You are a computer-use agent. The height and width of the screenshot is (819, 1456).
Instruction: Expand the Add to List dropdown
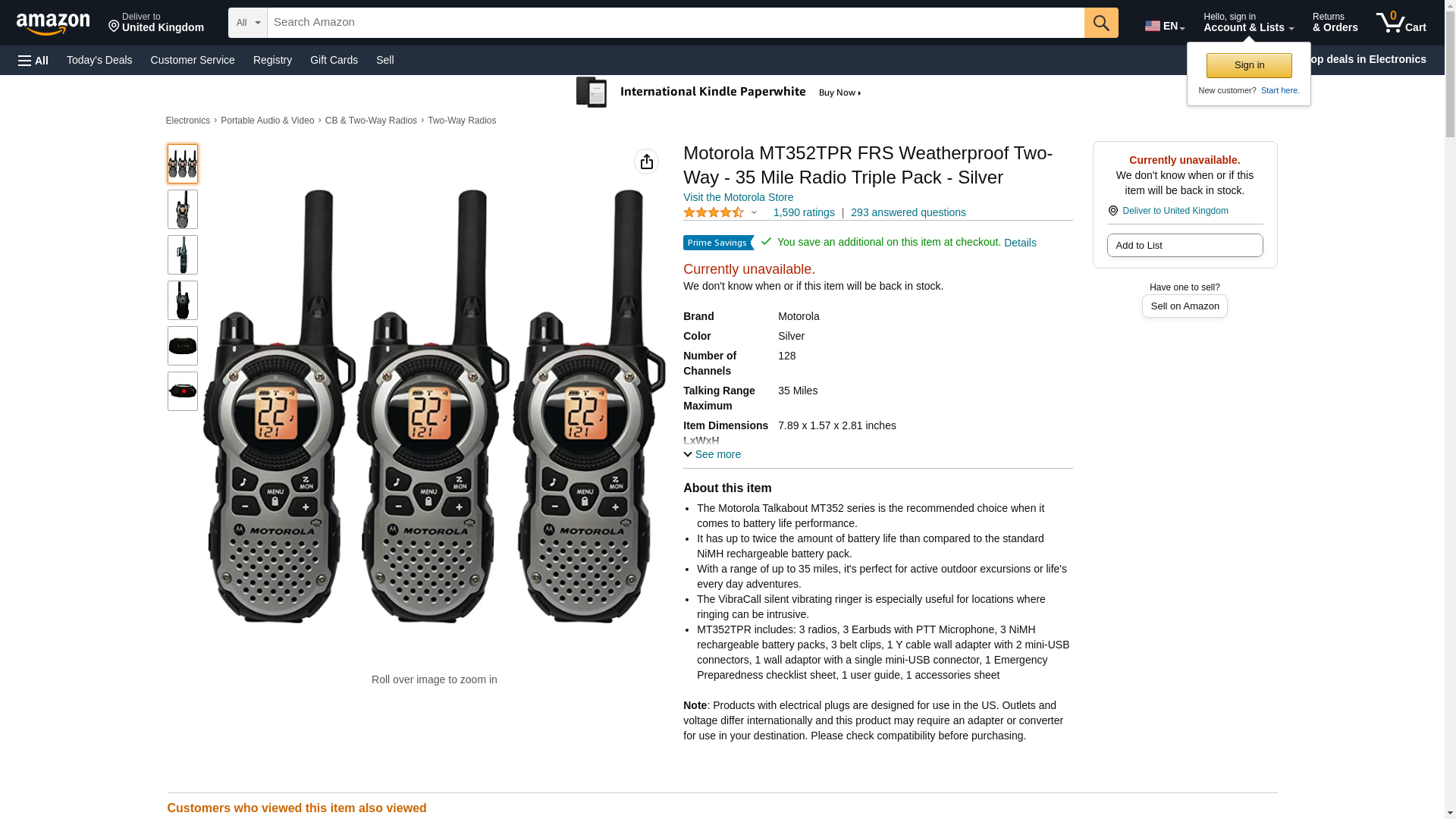(1185, 246)
